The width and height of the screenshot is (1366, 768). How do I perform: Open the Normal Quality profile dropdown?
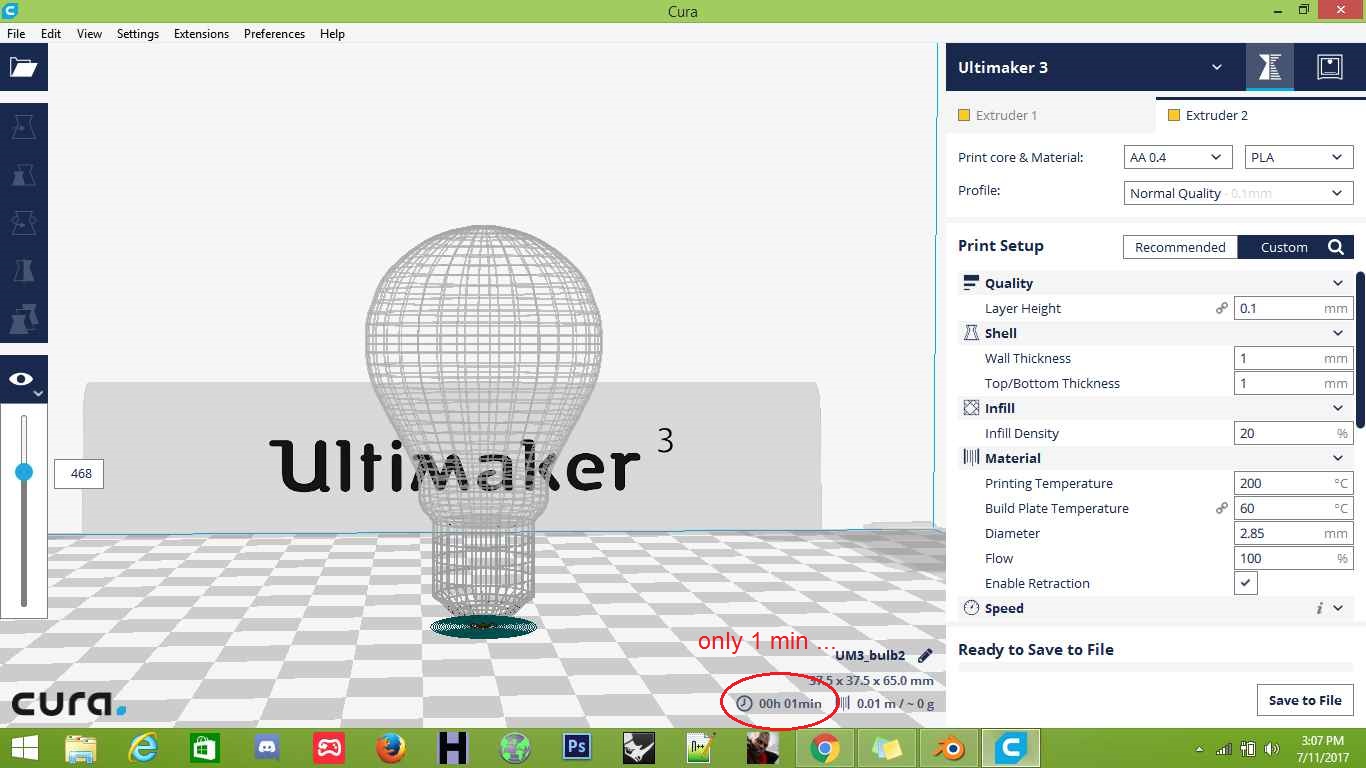(1238, 193)
